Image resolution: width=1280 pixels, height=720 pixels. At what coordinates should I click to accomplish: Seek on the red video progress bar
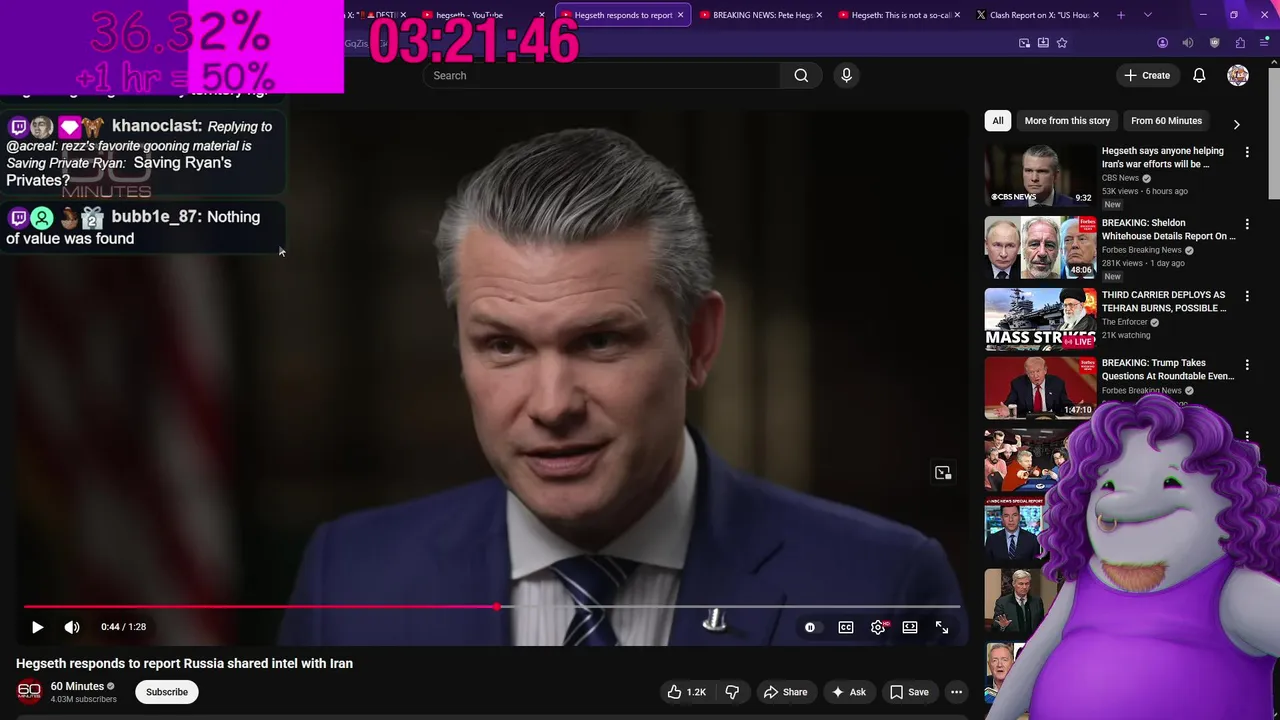click(492, 607)
